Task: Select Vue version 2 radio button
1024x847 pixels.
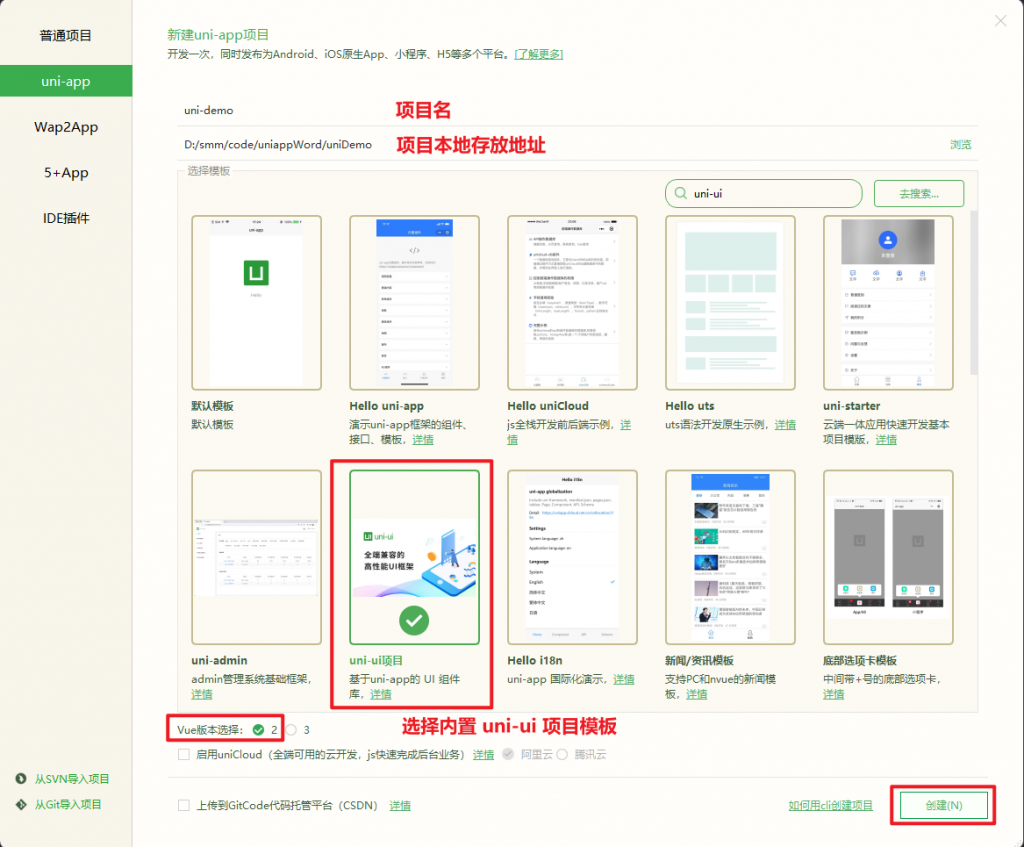Action: tap(259, 729)
